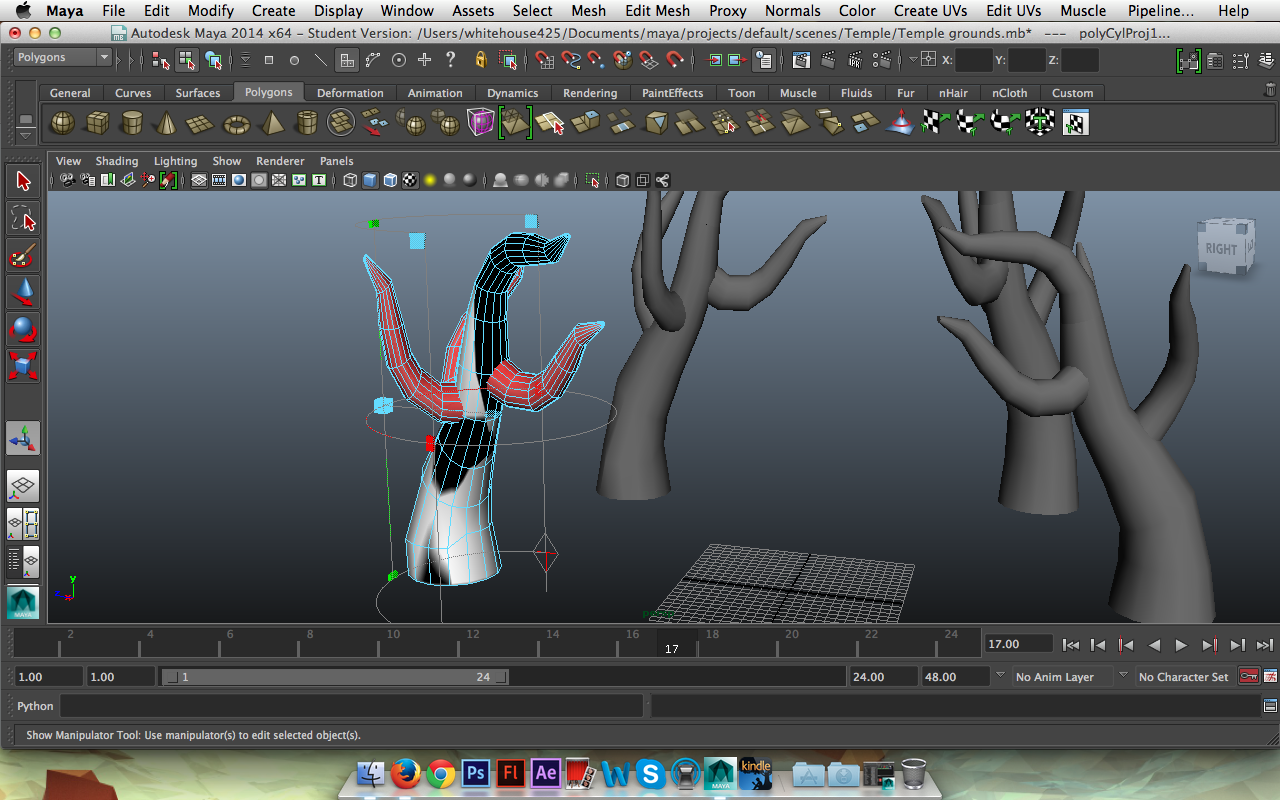
Task: Switch to the nCloth shelf tab
Action: coord(1009,93)
